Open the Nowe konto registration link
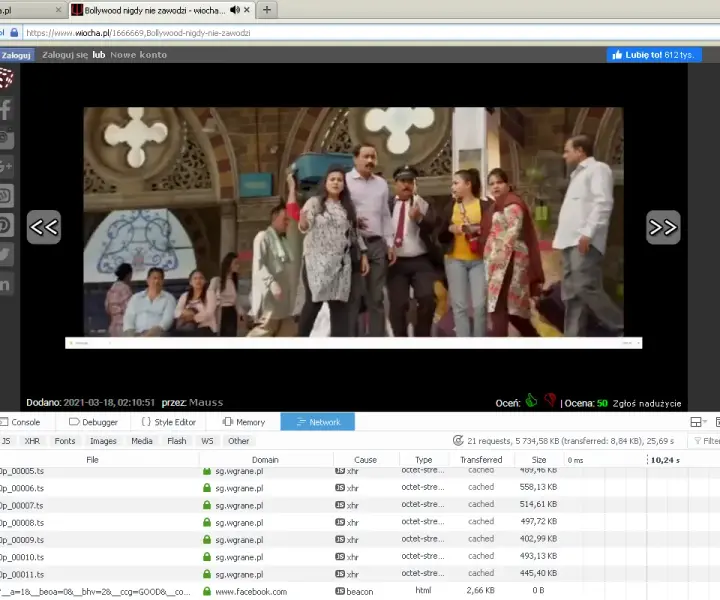The width and height of the screenshot is (720, 600). pos(138,55)
